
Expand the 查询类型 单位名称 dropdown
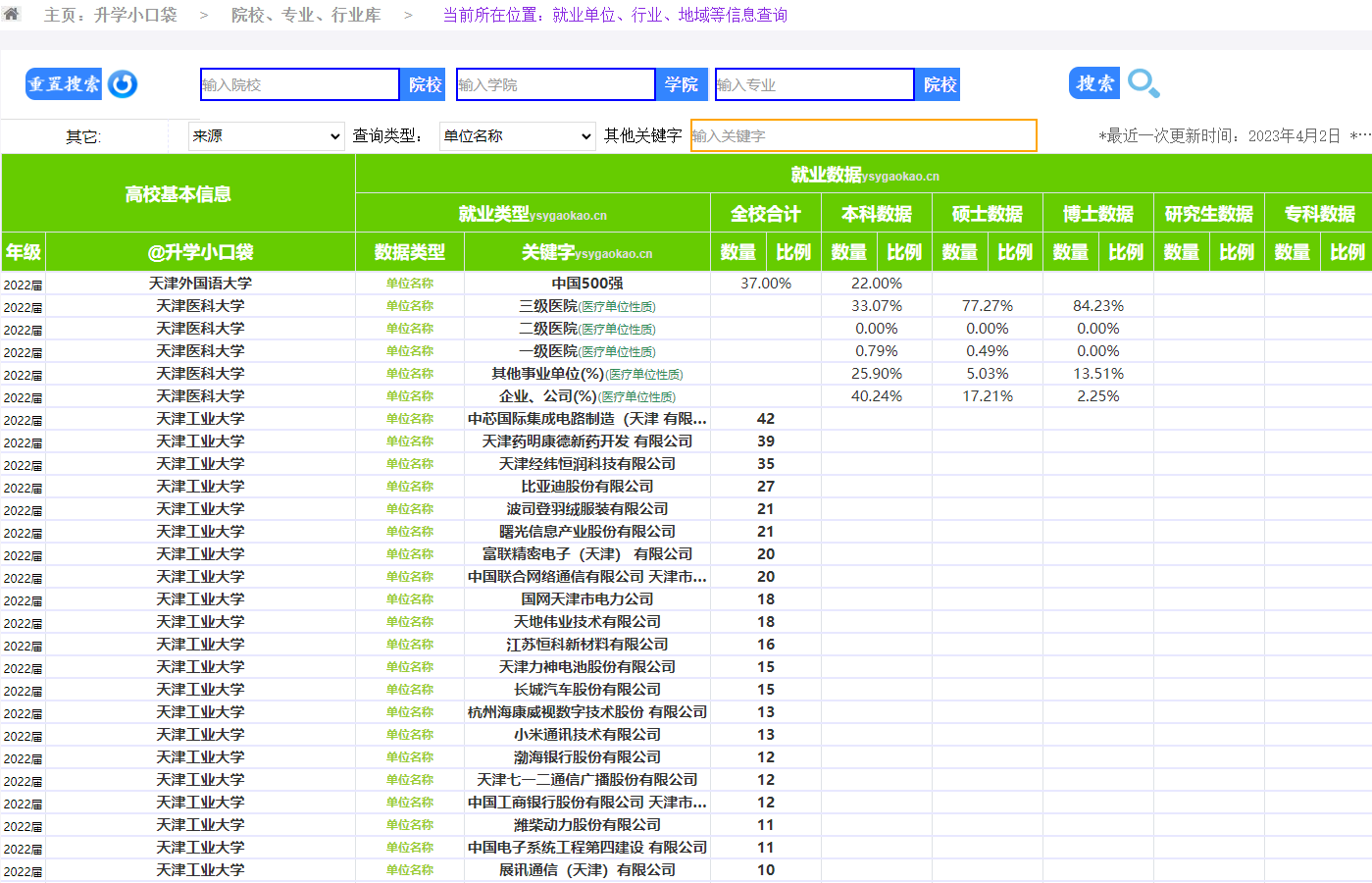(517, 135)
